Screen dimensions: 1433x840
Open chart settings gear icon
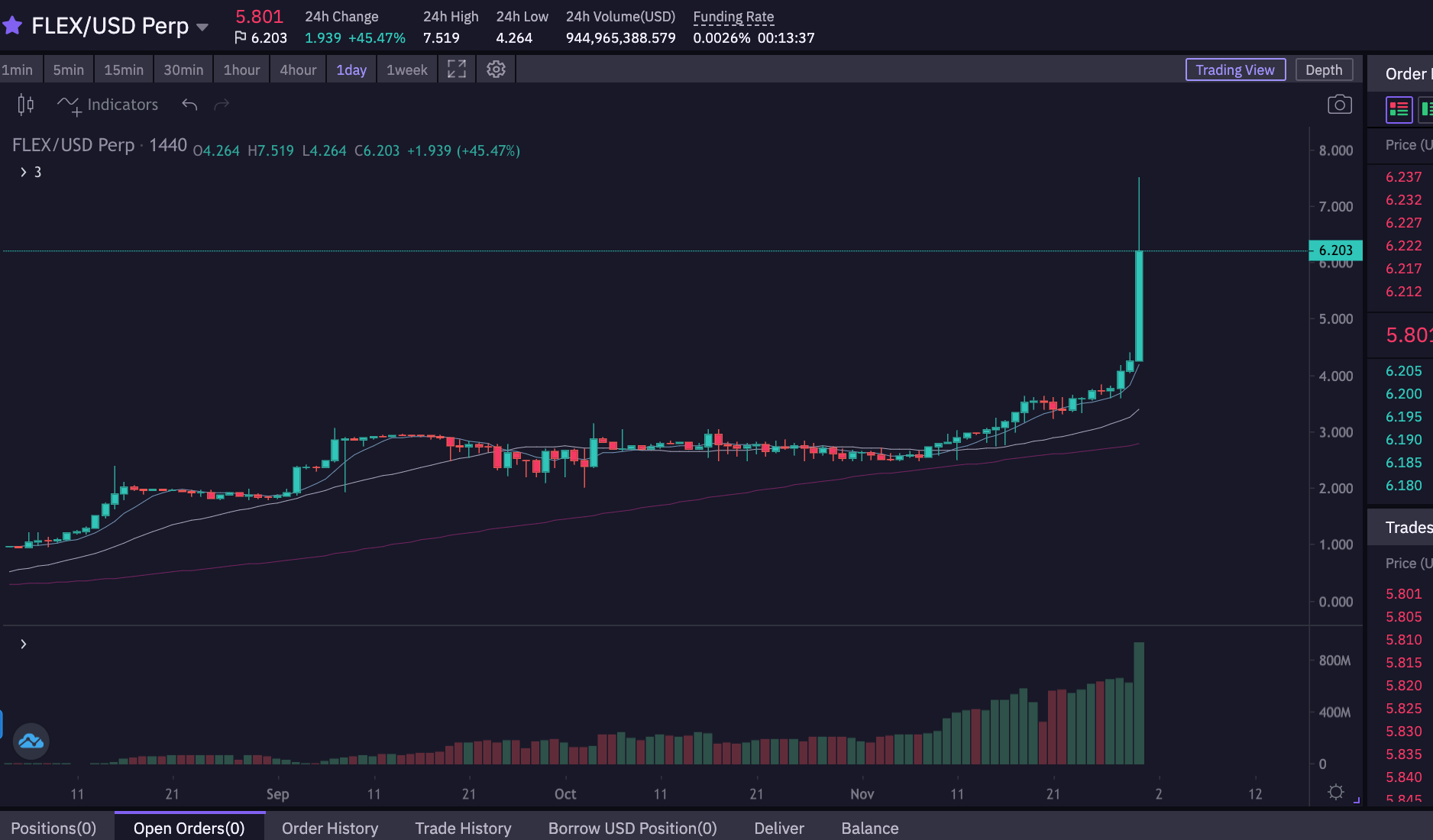click(496, 69)
